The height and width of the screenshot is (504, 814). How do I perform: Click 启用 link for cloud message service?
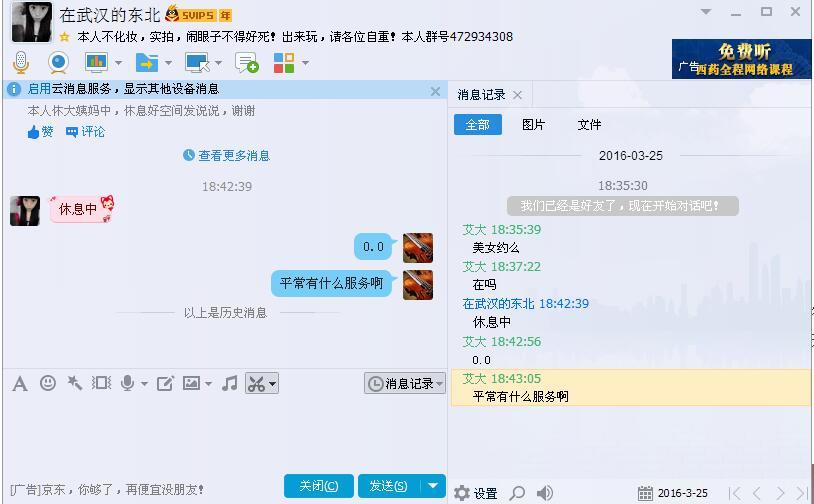pyautogui.click(x=39, y=89)
